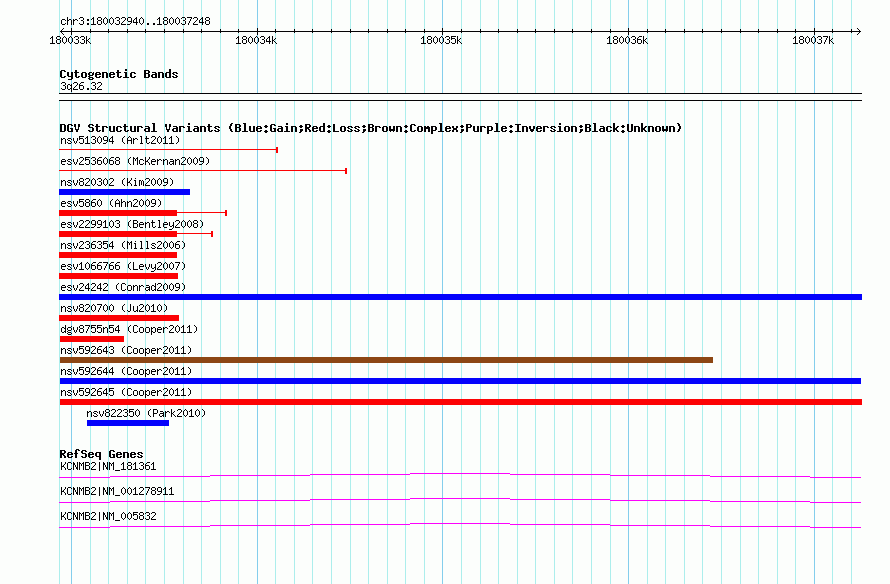Viewport: 890px width, 584px height.
Task: Click the 180037k ruler label
Action: click(813, 40)
